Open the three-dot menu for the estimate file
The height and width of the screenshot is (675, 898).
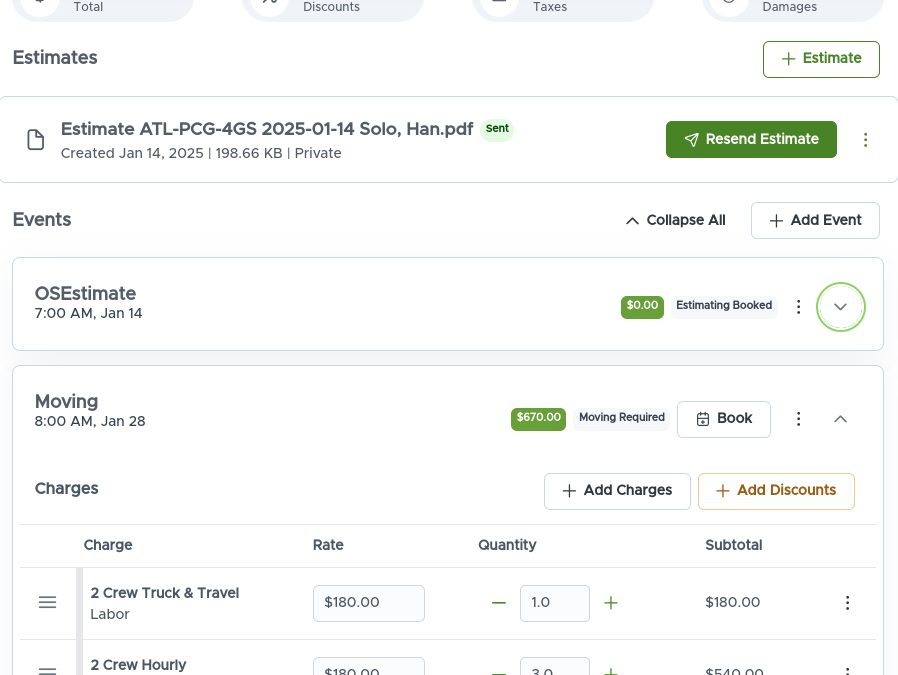866,139
